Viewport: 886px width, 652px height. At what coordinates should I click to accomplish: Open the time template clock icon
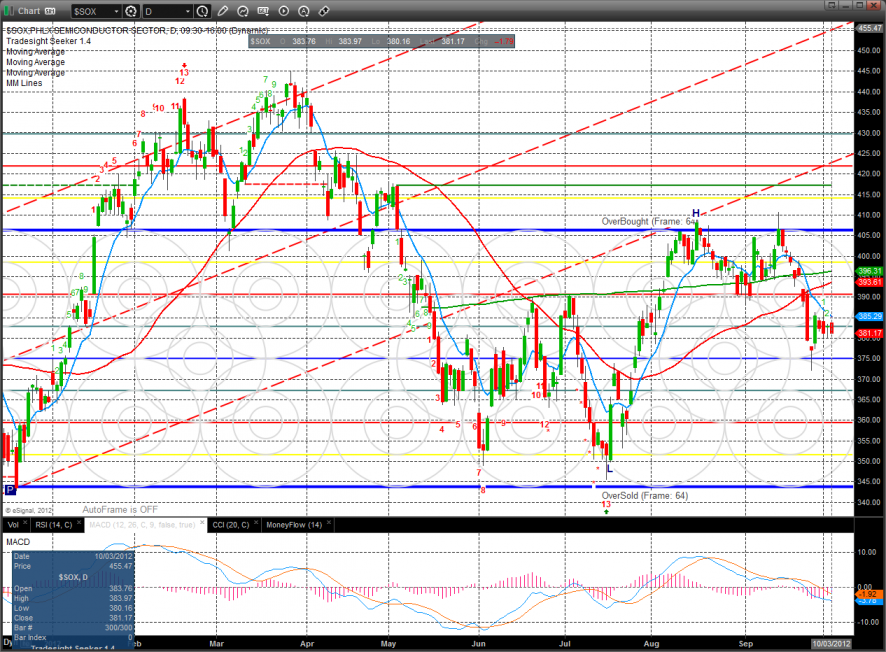[203, 11]
